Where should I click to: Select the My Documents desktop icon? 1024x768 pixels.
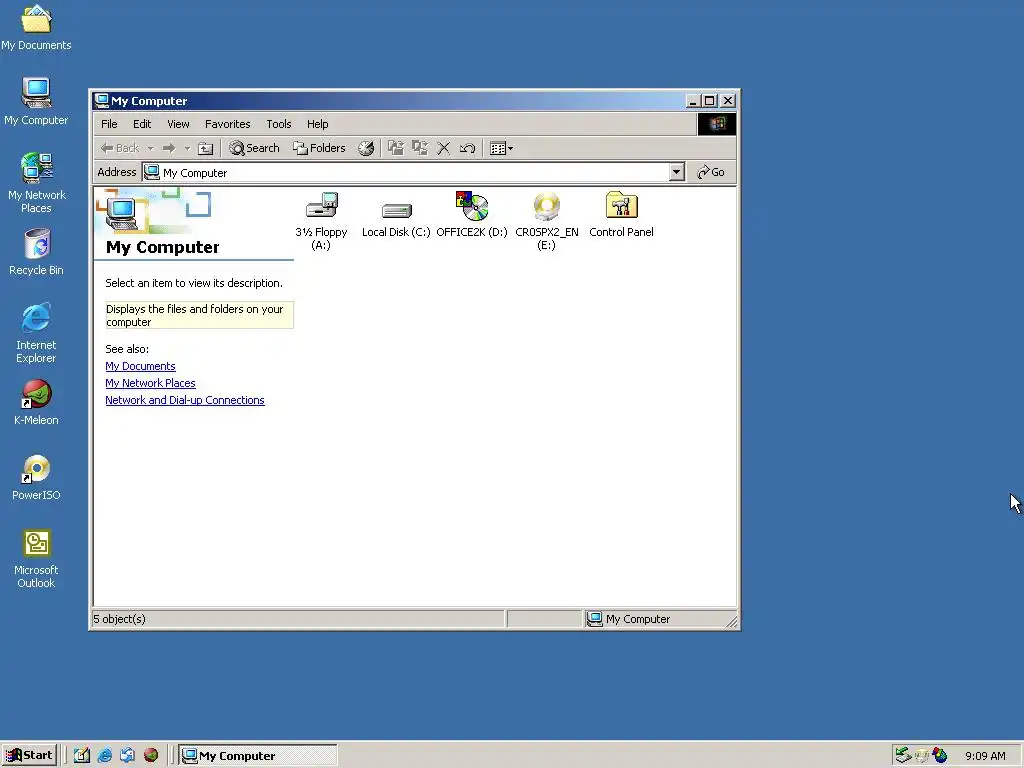point(36,27)
